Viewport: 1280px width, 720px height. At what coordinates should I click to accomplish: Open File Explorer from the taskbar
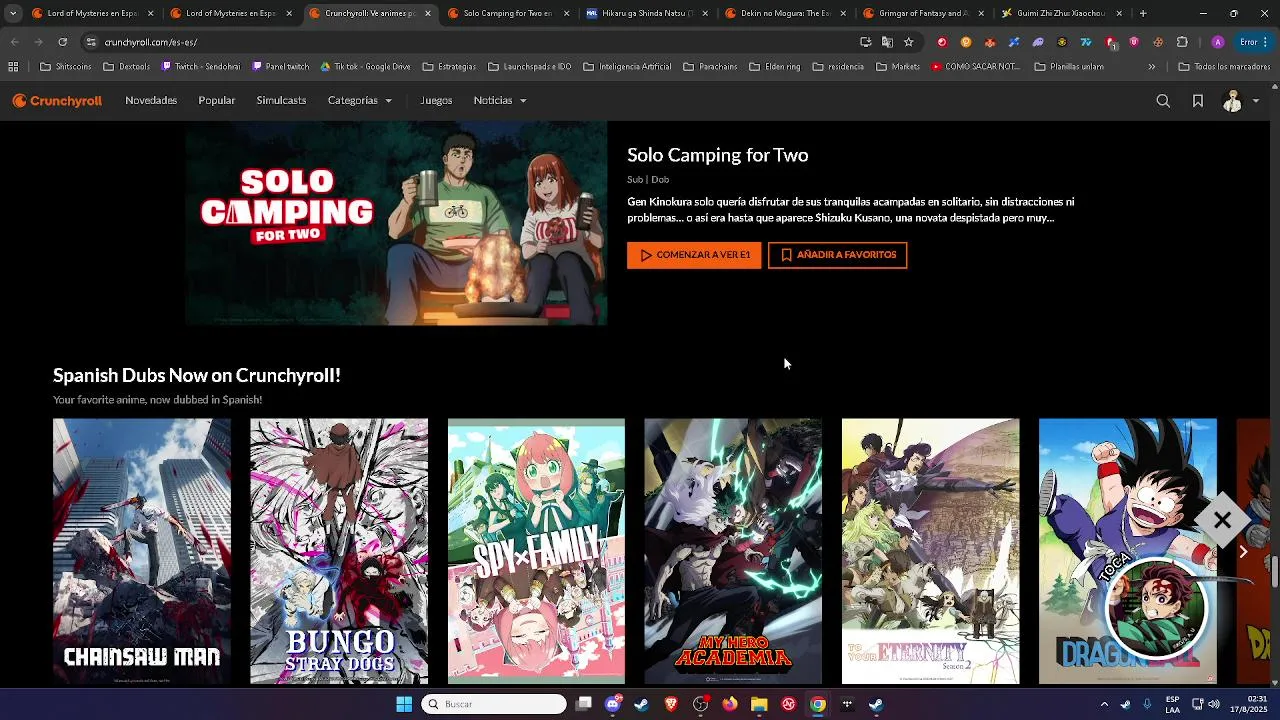(759, 704)
